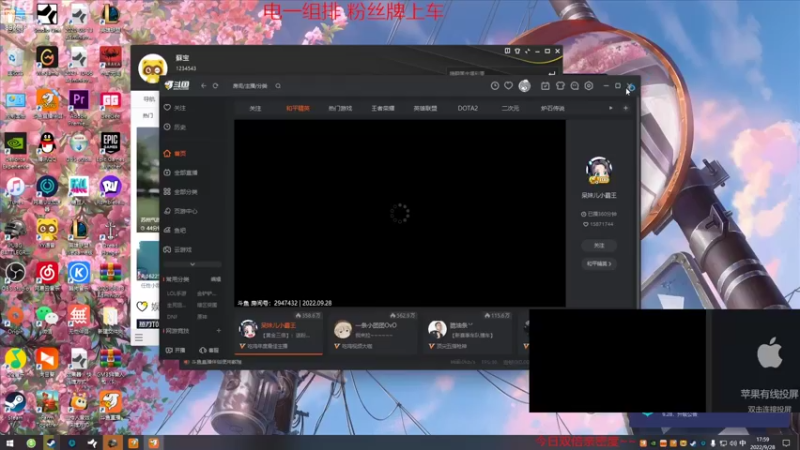Select the 王者荣耀 category tab
The width and height of the screenshot is (800, 450).
(383, 108)
